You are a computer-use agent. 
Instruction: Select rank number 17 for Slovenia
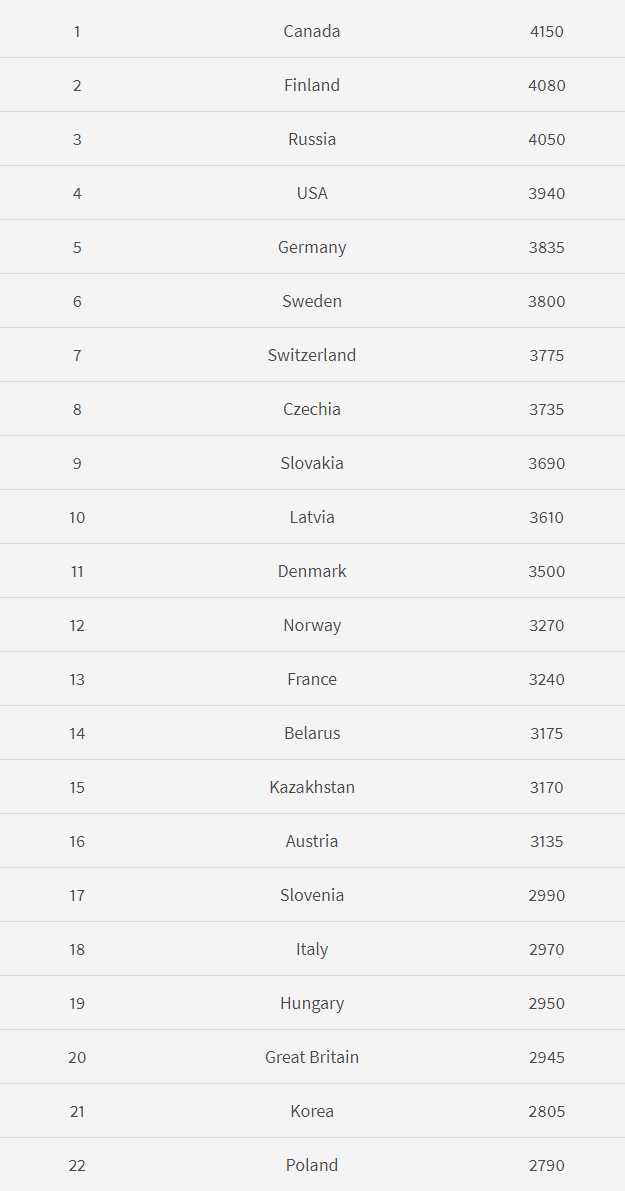[77, 895]
